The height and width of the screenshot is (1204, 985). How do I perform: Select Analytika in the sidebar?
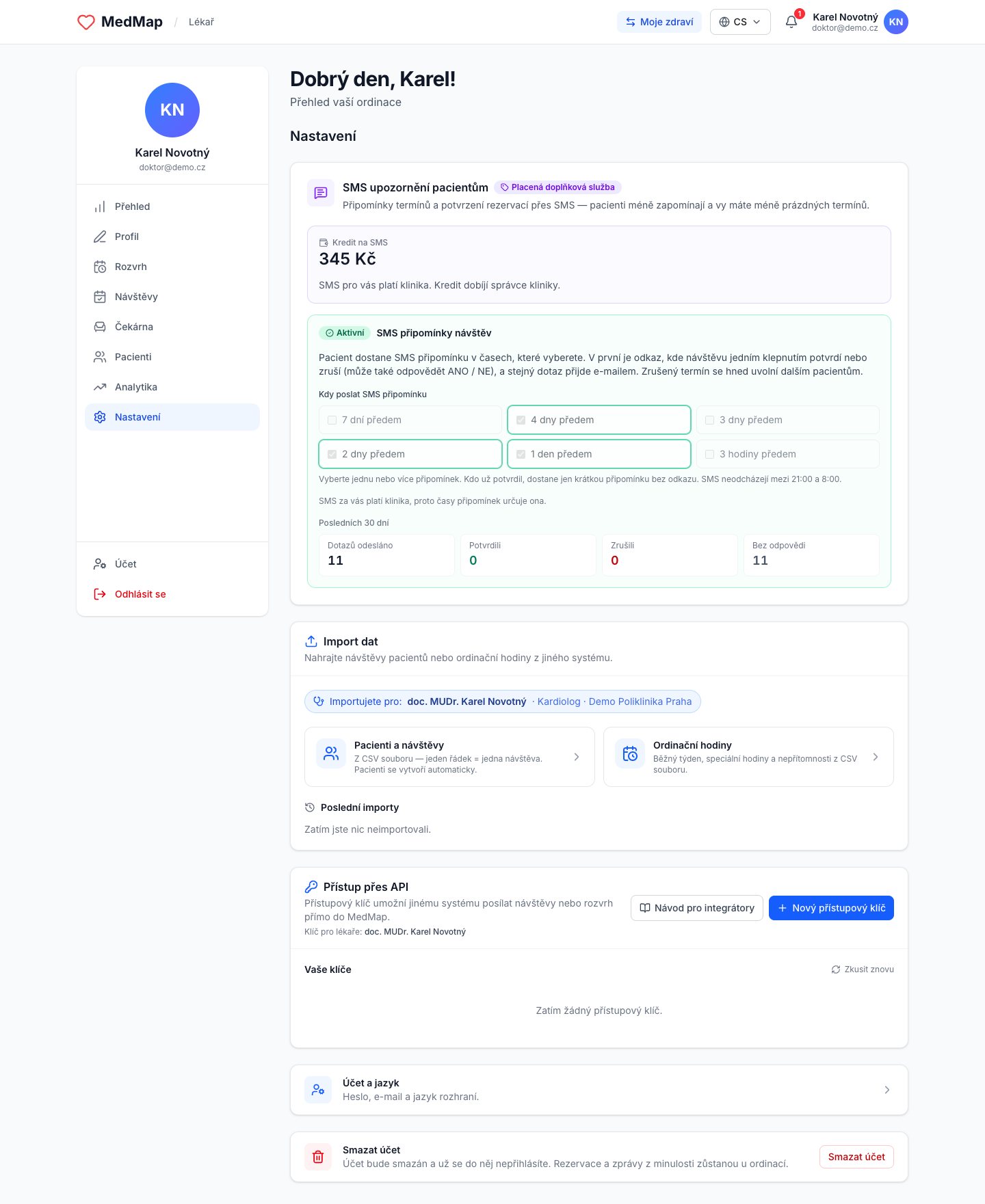tap(172, 387)
